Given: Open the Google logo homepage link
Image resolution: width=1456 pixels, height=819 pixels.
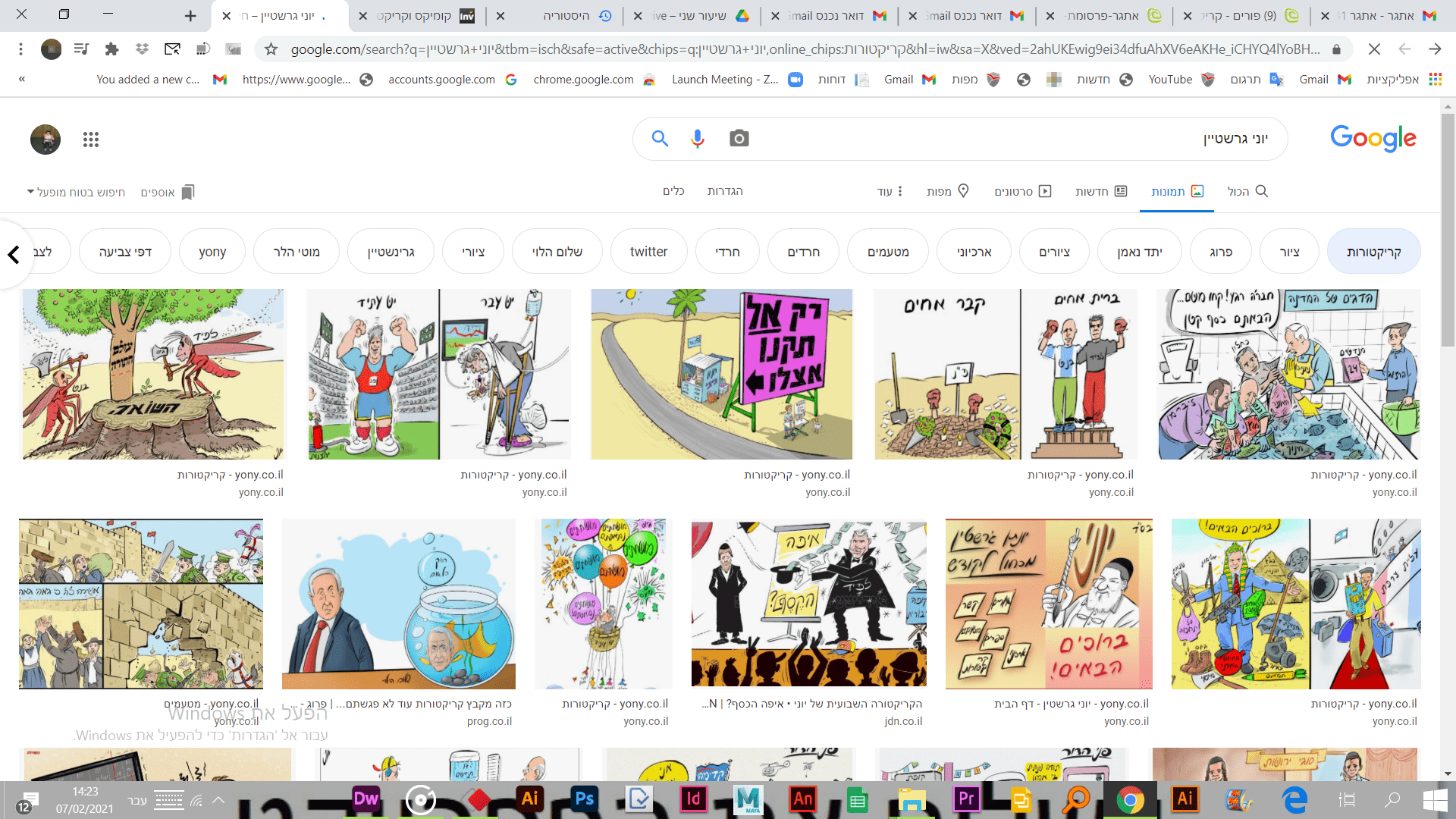Looking at the screenshot, I should coord(1373,138).
